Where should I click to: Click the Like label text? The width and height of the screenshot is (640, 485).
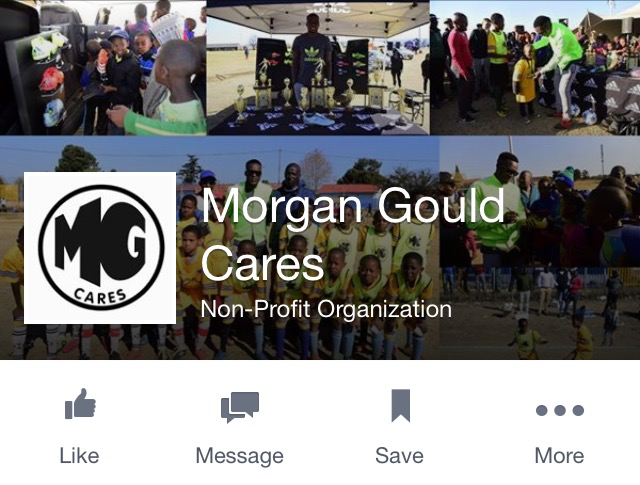[79, 456]
